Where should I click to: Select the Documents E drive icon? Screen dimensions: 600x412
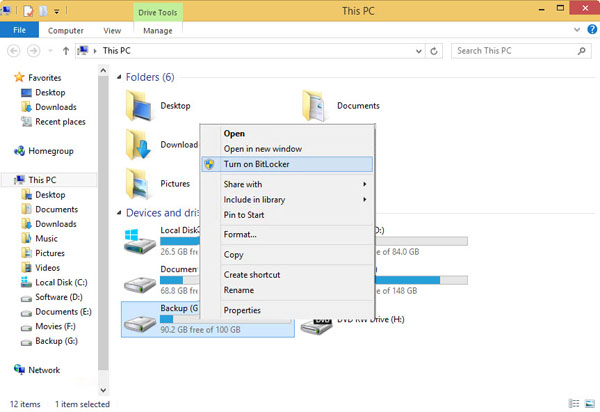[139, 283]
